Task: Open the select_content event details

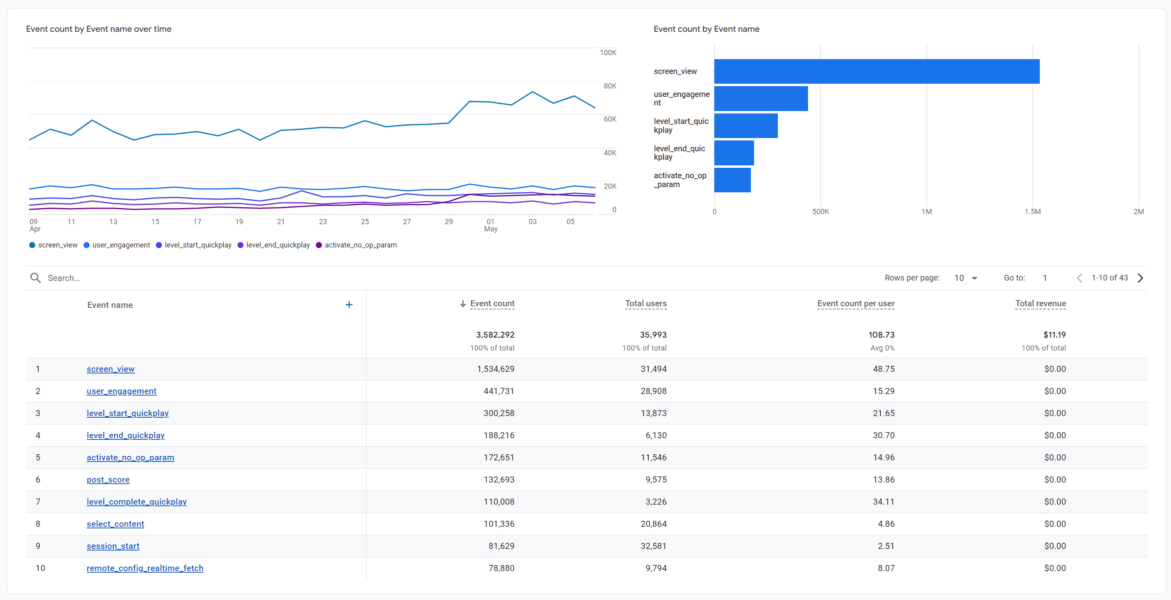Action: [114, 523]
